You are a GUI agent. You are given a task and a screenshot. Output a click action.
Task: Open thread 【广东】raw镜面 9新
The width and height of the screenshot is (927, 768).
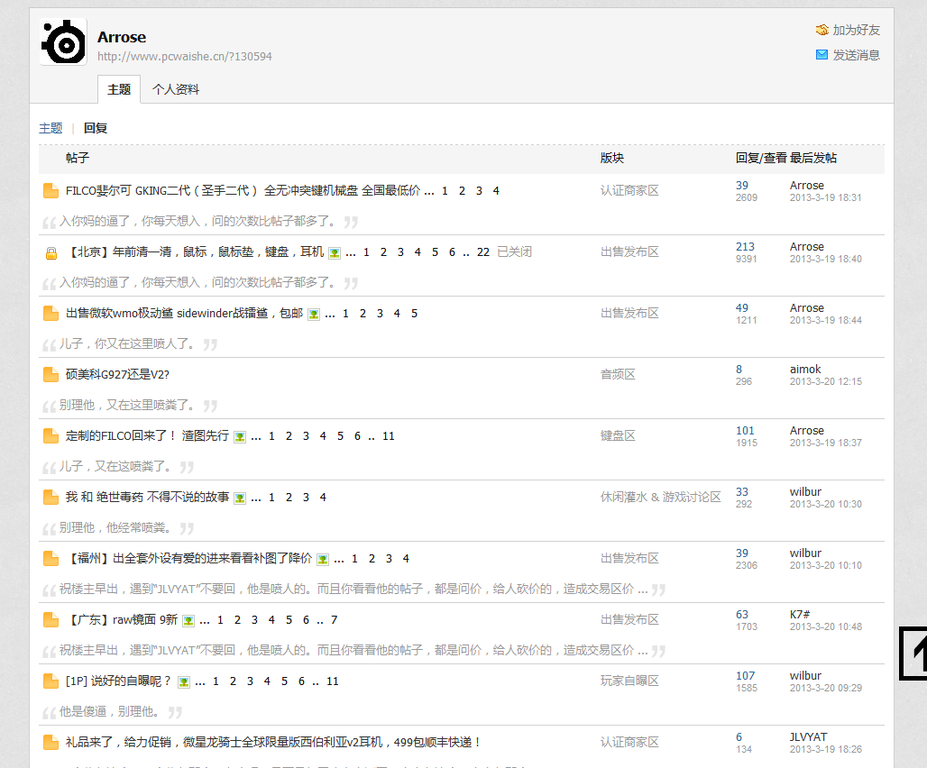[122, 620]
